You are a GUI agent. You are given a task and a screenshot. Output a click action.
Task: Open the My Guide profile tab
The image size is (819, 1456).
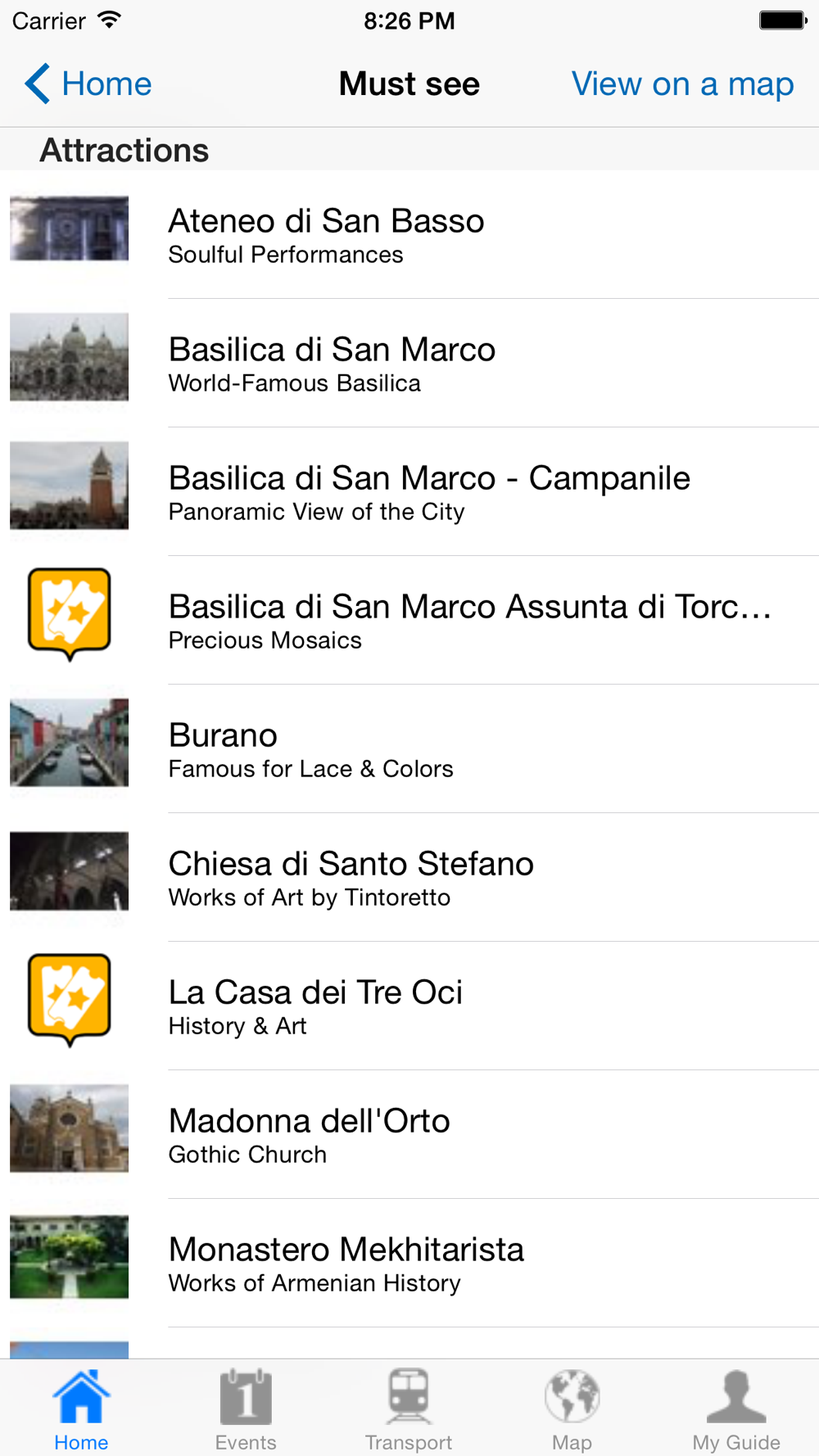click(736, 1396)
